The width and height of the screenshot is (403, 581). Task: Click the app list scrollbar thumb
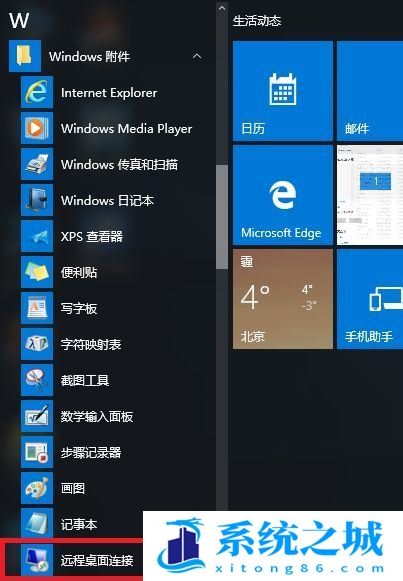point(222,217)
